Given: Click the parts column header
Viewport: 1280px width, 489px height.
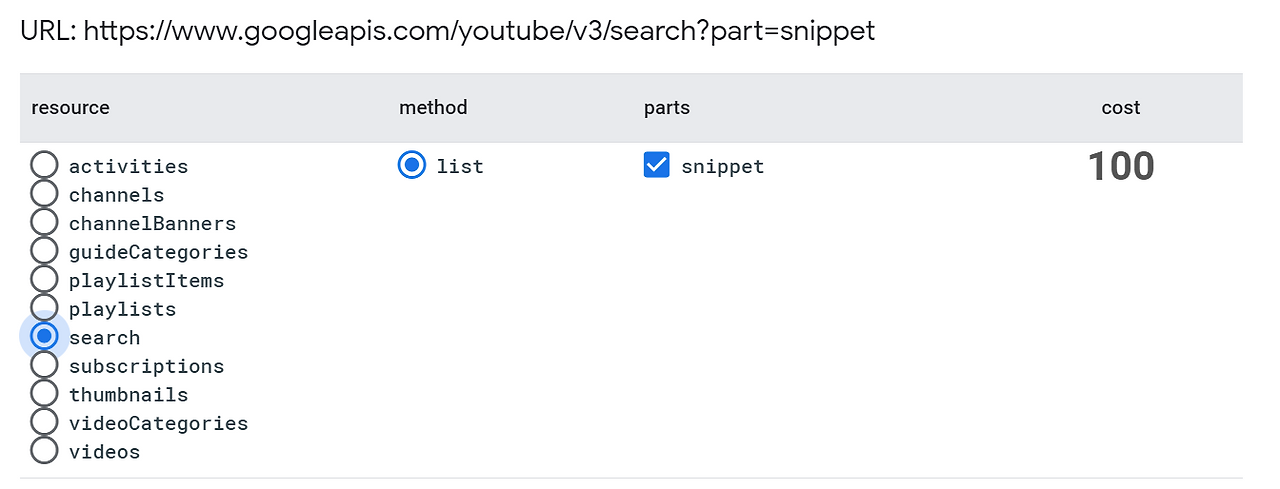Looking at the screenshot, I should (667, 108).
